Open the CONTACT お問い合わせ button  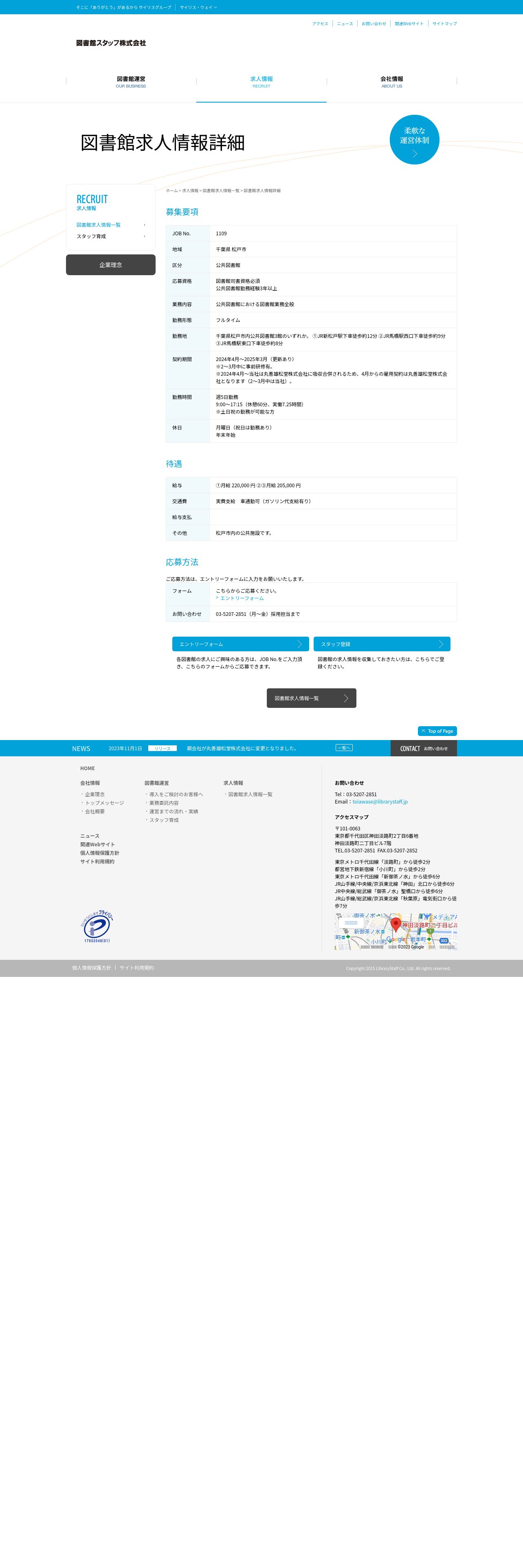[x=424, y=748]
